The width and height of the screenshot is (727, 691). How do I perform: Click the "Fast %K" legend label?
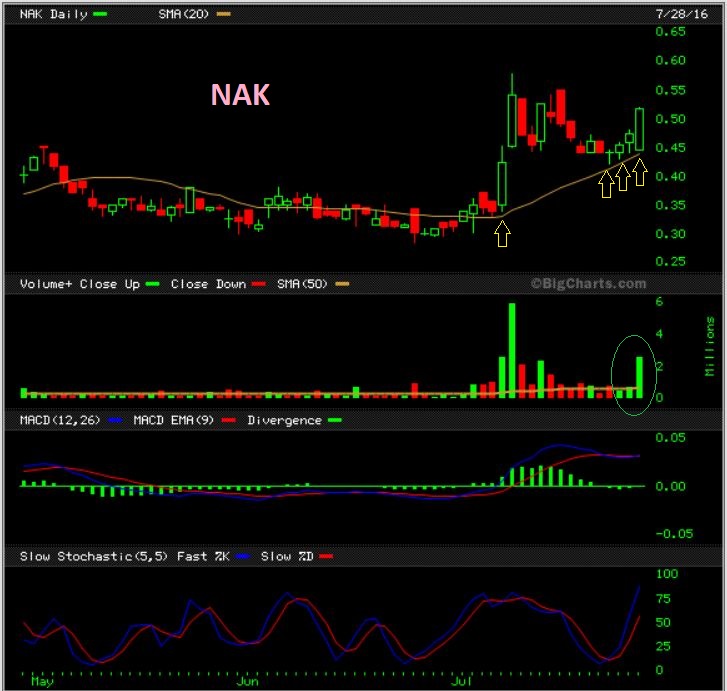203,557
